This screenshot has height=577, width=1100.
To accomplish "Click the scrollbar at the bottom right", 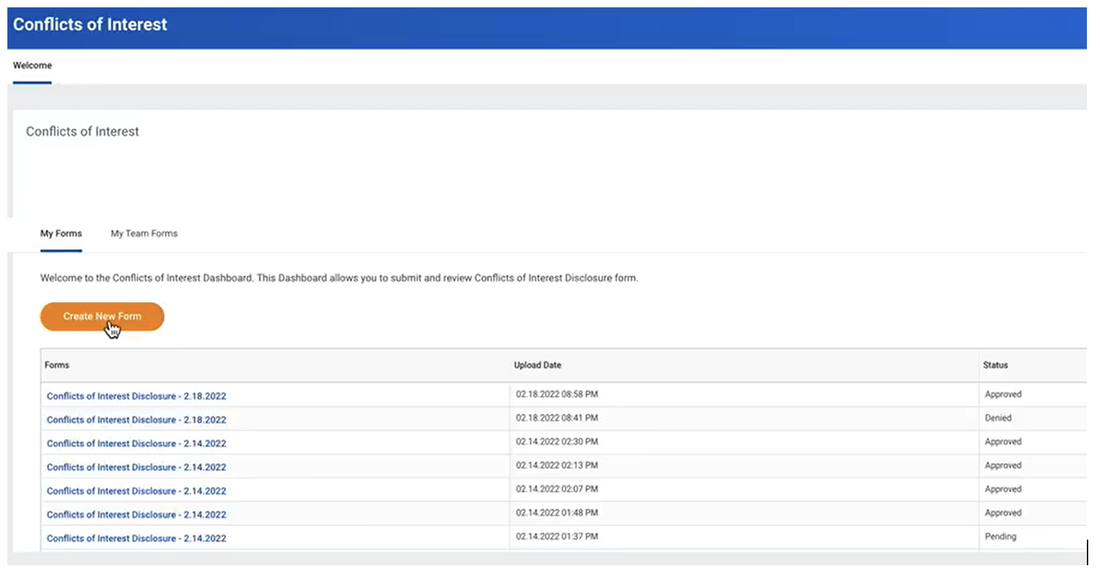I will [x=1087, y=551].
